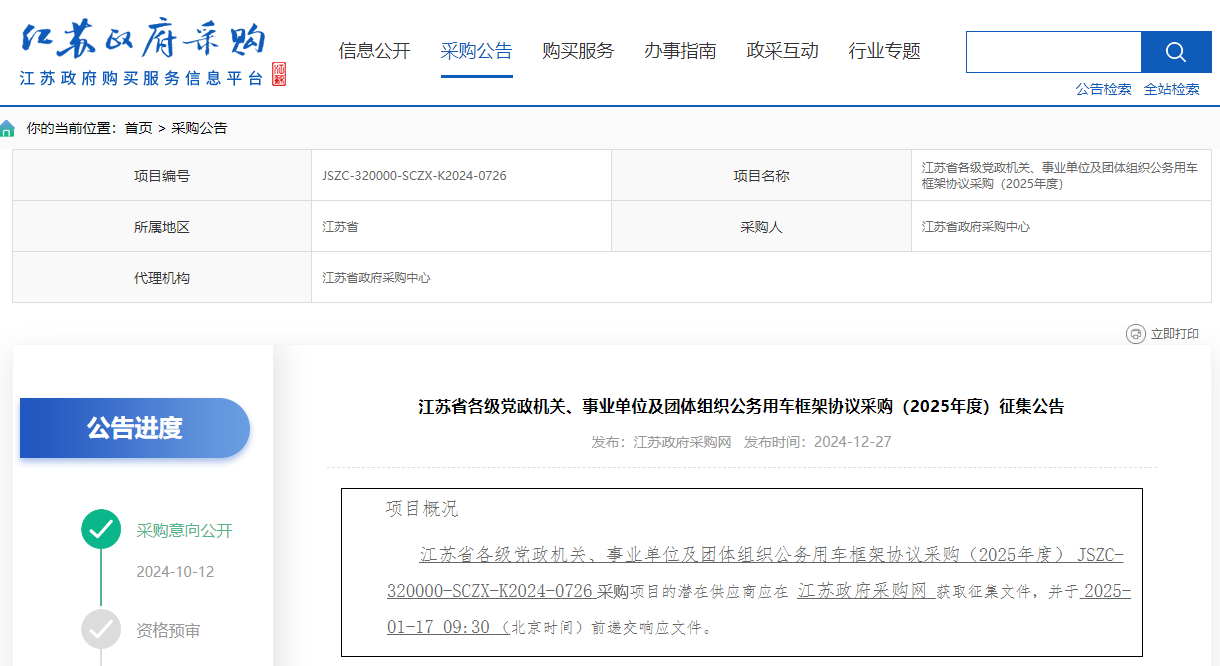Click the search magnifier icon
This screenshot has height=666, width=1220.
tap(1176, 51)
